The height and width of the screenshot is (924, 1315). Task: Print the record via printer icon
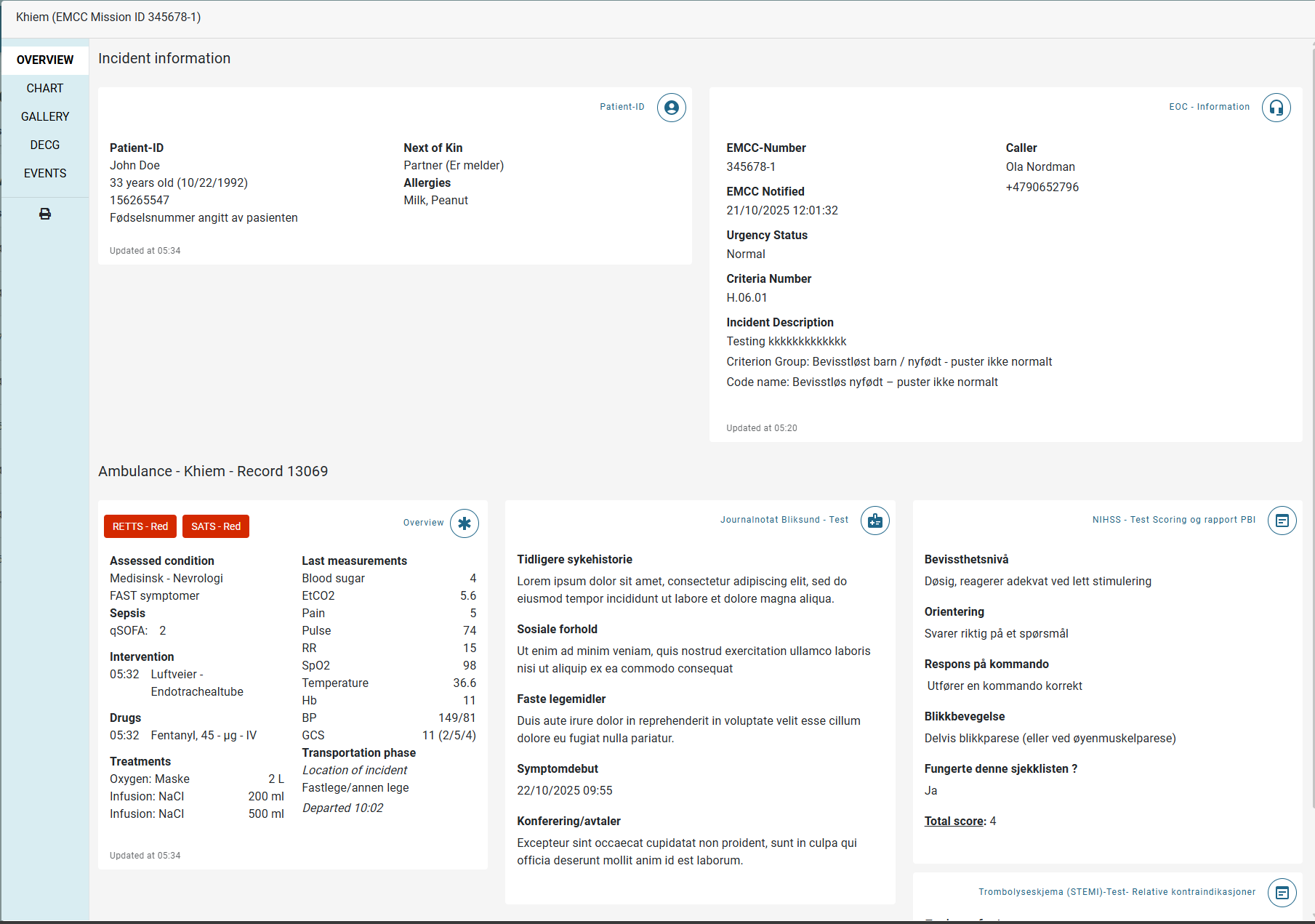point(45,214)
